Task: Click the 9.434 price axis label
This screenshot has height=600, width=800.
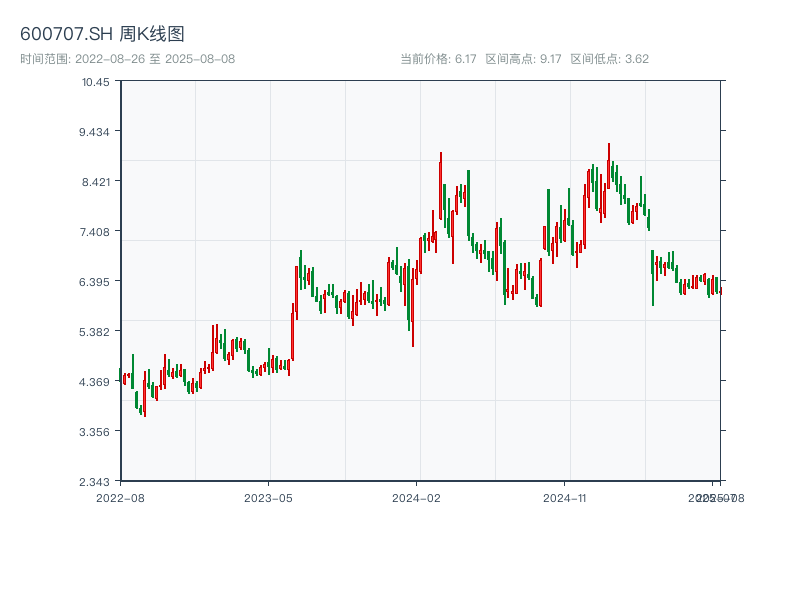Action: tap(96, 132)
